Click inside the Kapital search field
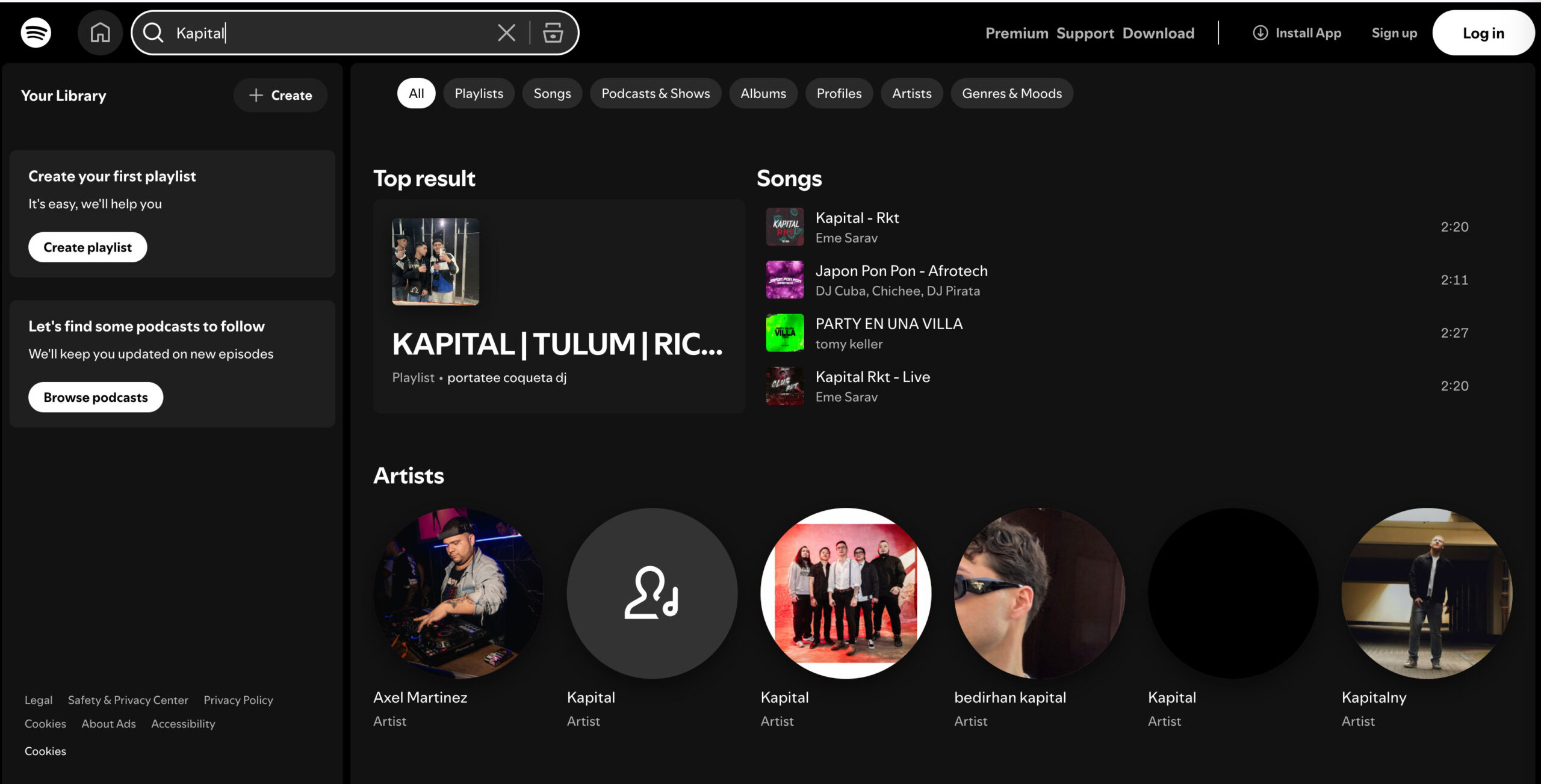Viewport: 1541px width, 784px height. (331, 32)
